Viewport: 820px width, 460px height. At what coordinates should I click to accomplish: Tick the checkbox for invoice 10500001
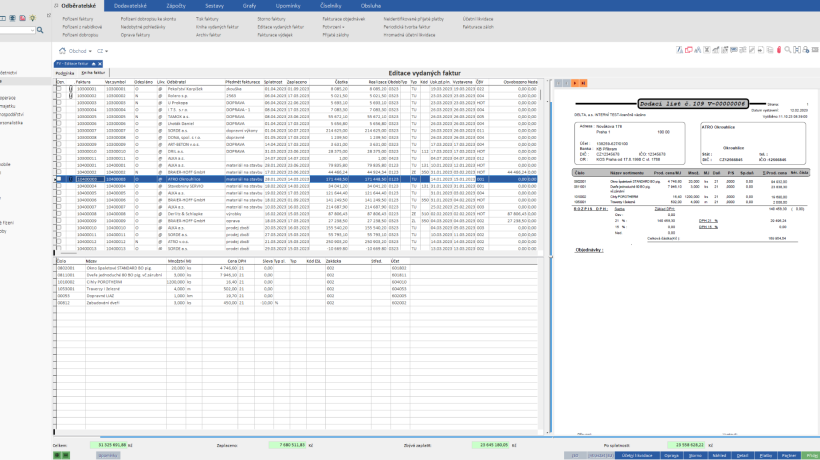click(58, 88)
